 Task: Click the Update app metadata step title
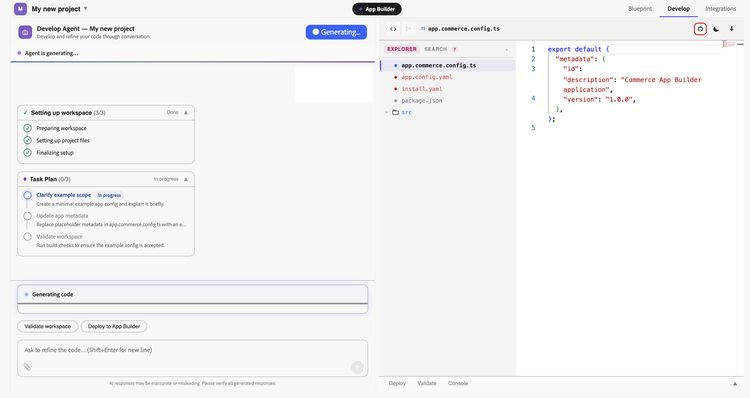point(62,216)
